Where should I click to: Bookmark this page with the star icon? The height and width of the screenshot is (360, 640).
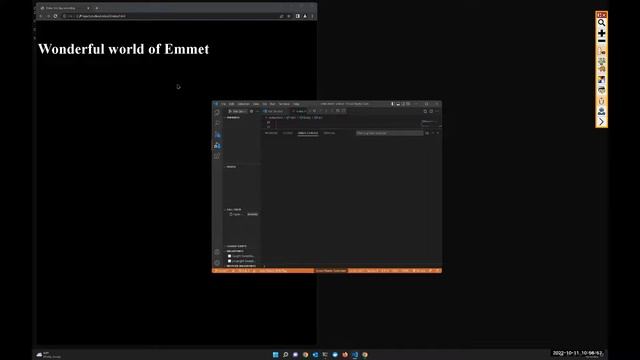click(x=289, y=16)
